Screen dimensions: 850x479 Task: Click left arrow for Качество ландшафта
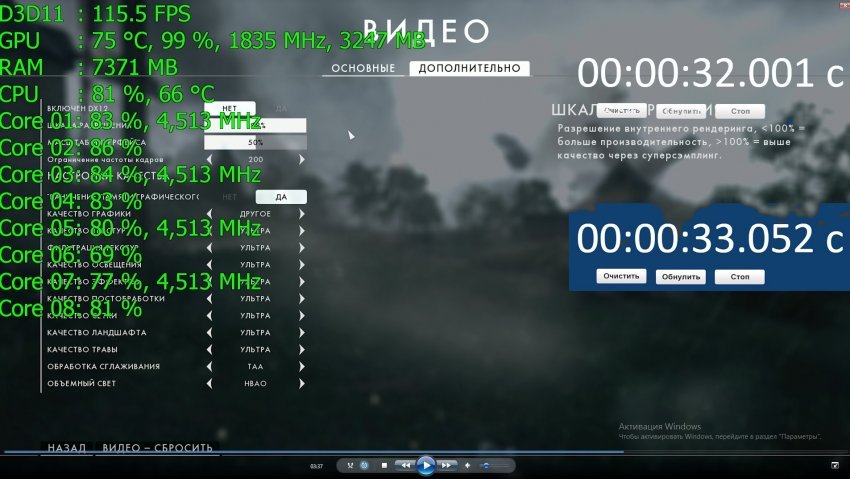tap(210, 333)
